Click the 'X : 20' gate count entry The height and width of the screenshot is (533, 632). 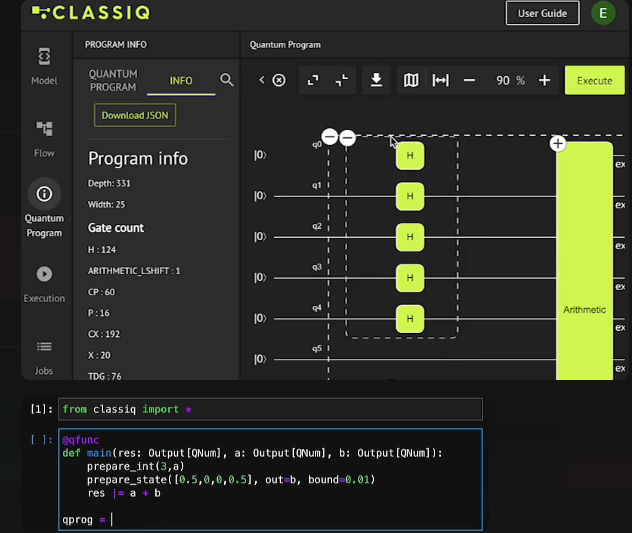pyautogui.click(x=99, y=355)
